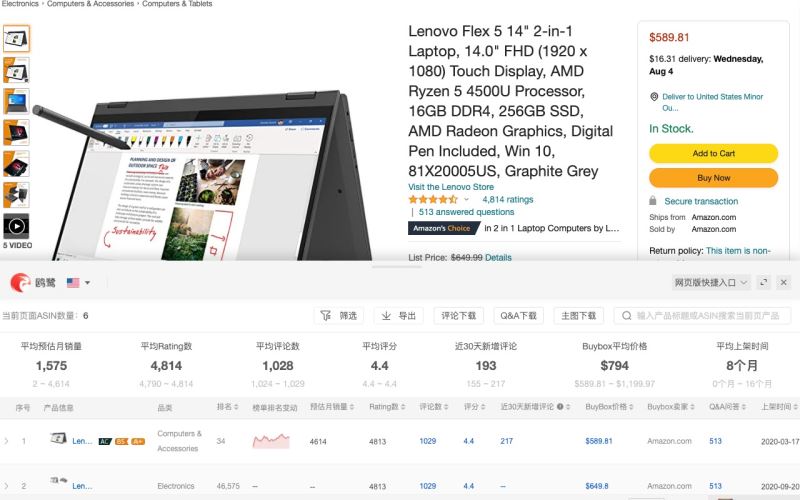
Task: Open the Len... product link in row 2
Action: point(82,486)
